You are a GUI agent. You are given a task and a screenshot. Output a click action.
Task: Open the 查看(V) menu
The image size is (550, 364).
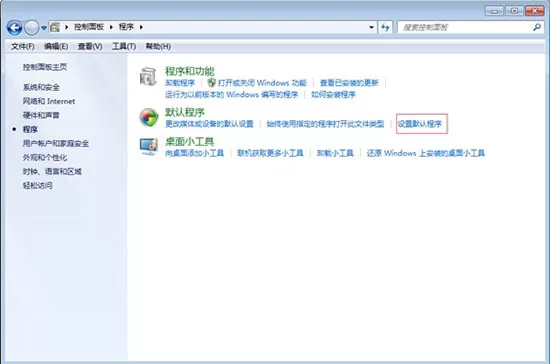pyautogui.click(x=90, y=46)
